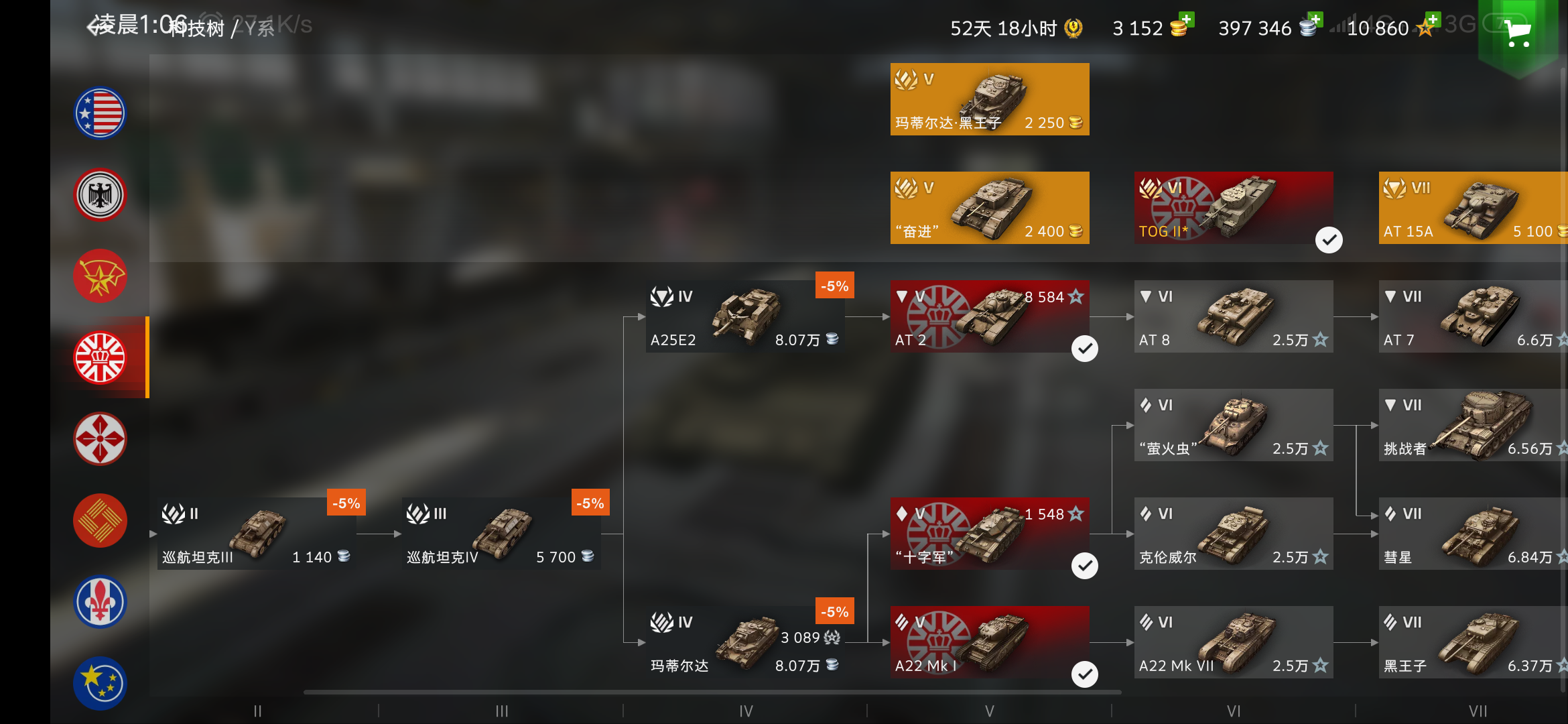The image size is (1568, 724).
Task: Jump to tier VI column label
Action: tap(1234, 711)
